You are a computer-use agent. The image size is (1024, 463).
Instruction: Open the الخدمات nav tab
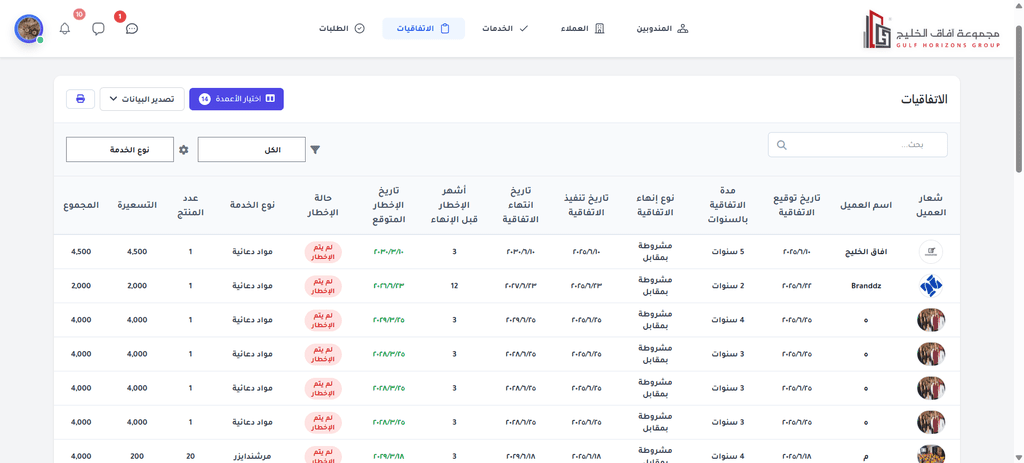(505, 29)
